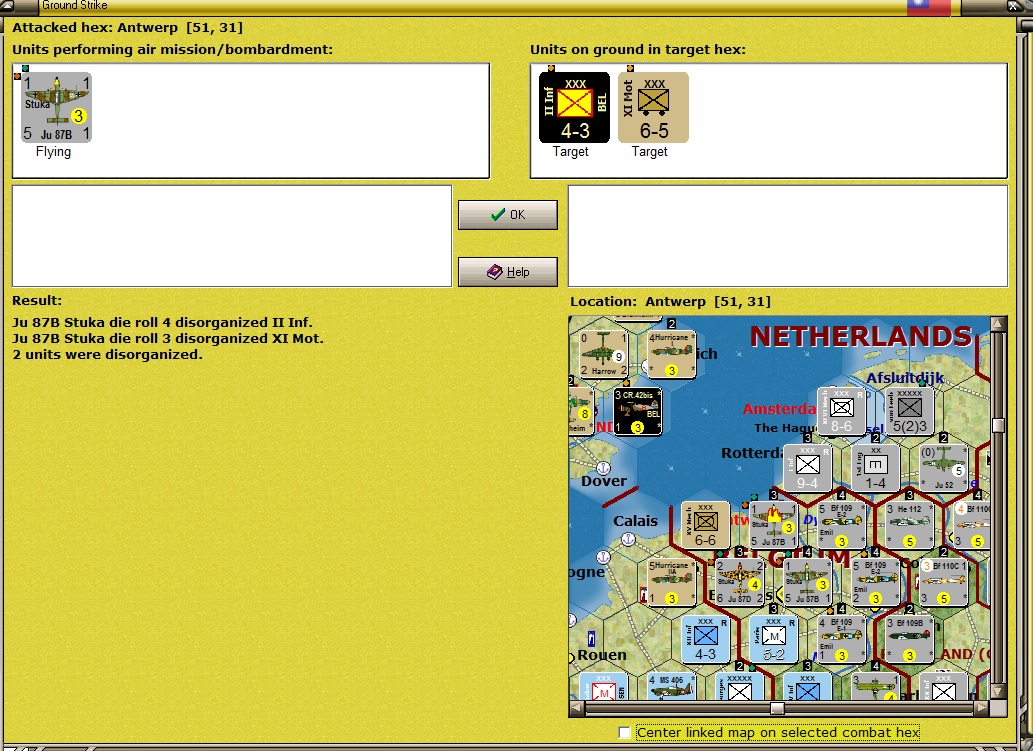Click the Bf 109 E-1 Emil counter

pyautogui.click(x=841, y=639)
